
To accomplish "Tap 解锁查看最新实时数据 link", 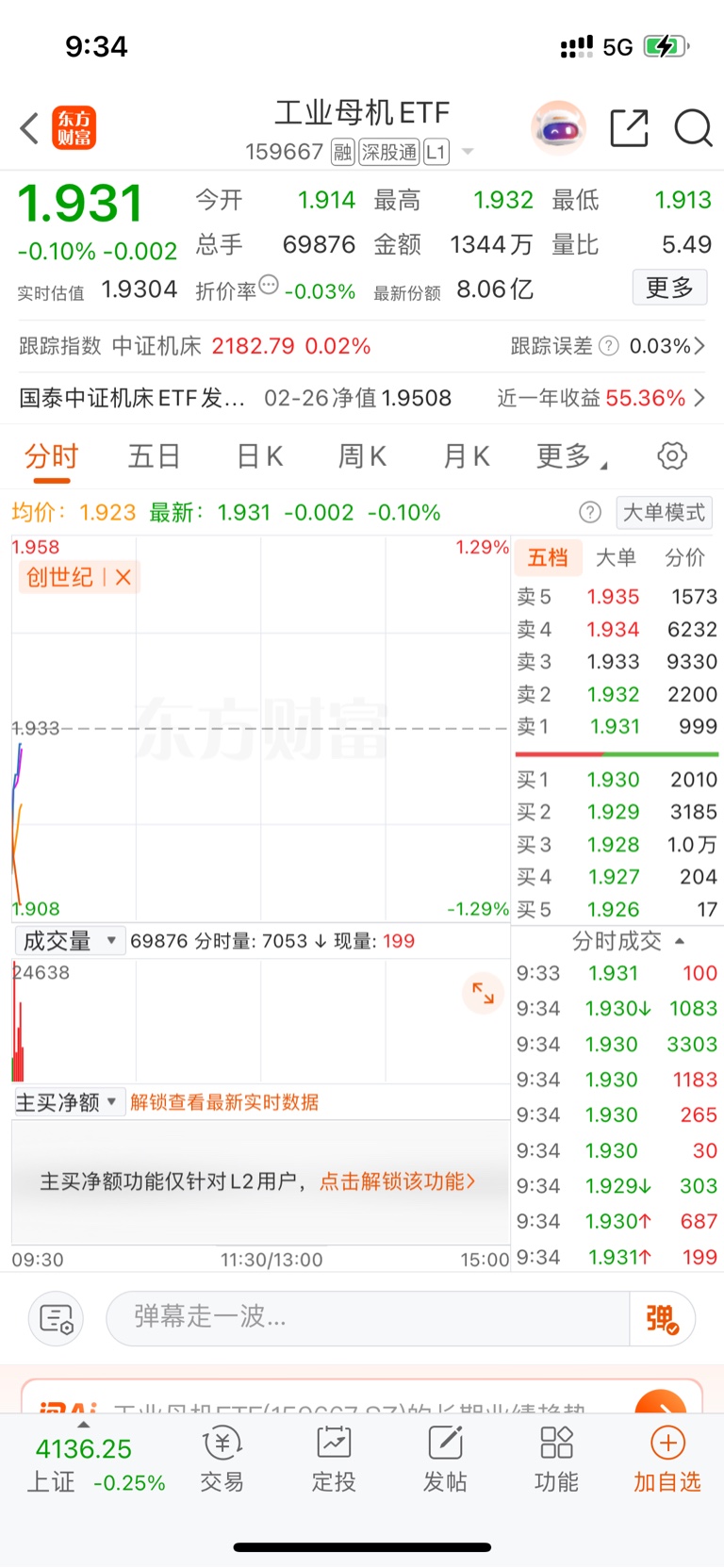I will coord(224,1102).
